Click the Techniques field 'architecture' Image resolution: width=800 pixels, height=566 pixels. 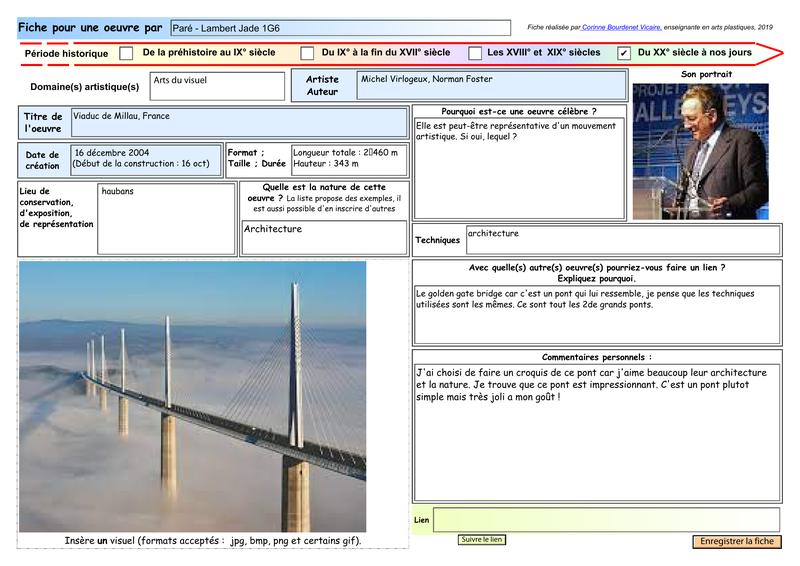click(622, 239)
